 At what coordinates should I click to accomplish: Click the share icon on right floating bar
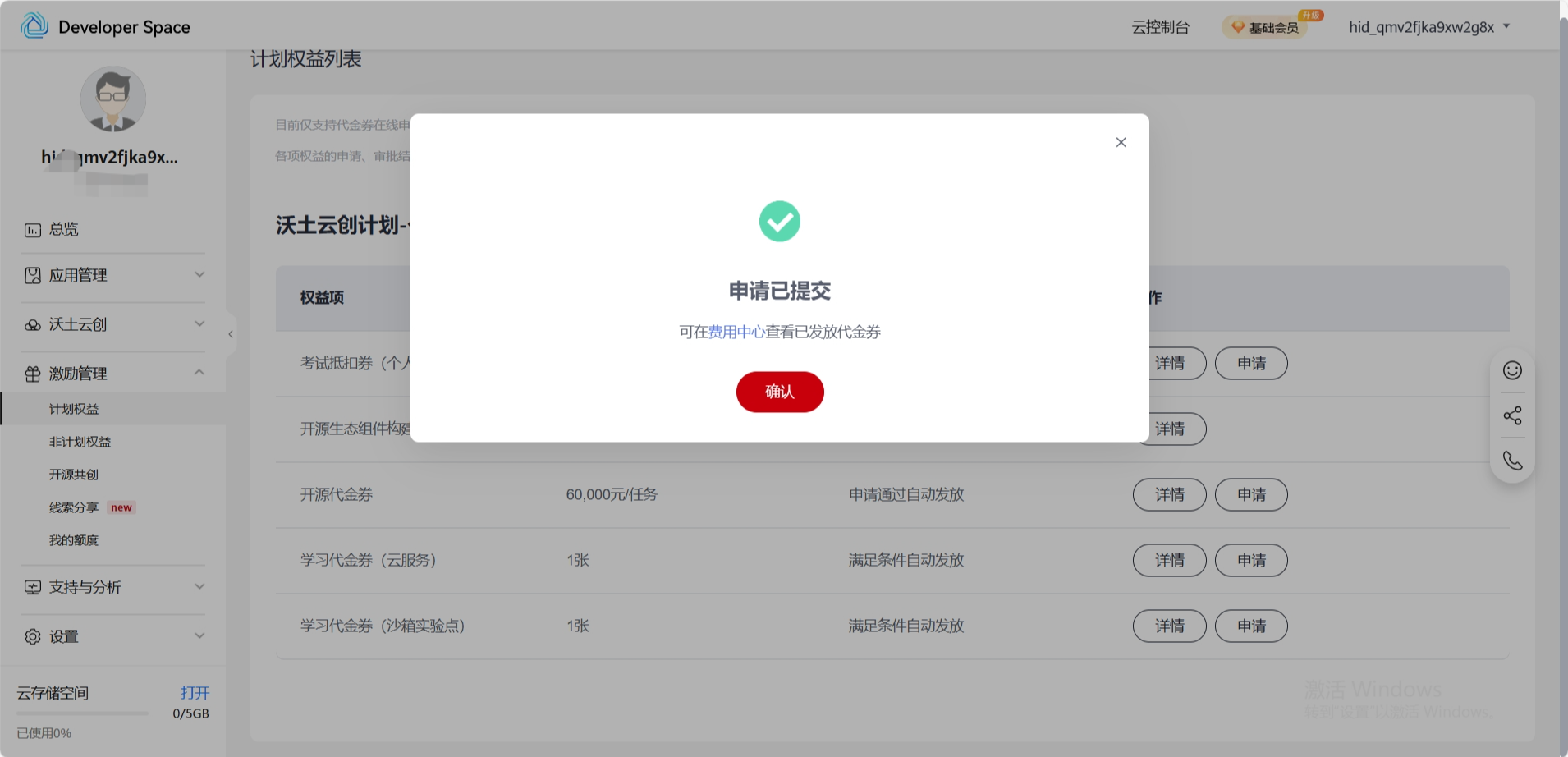[1512, 415]
